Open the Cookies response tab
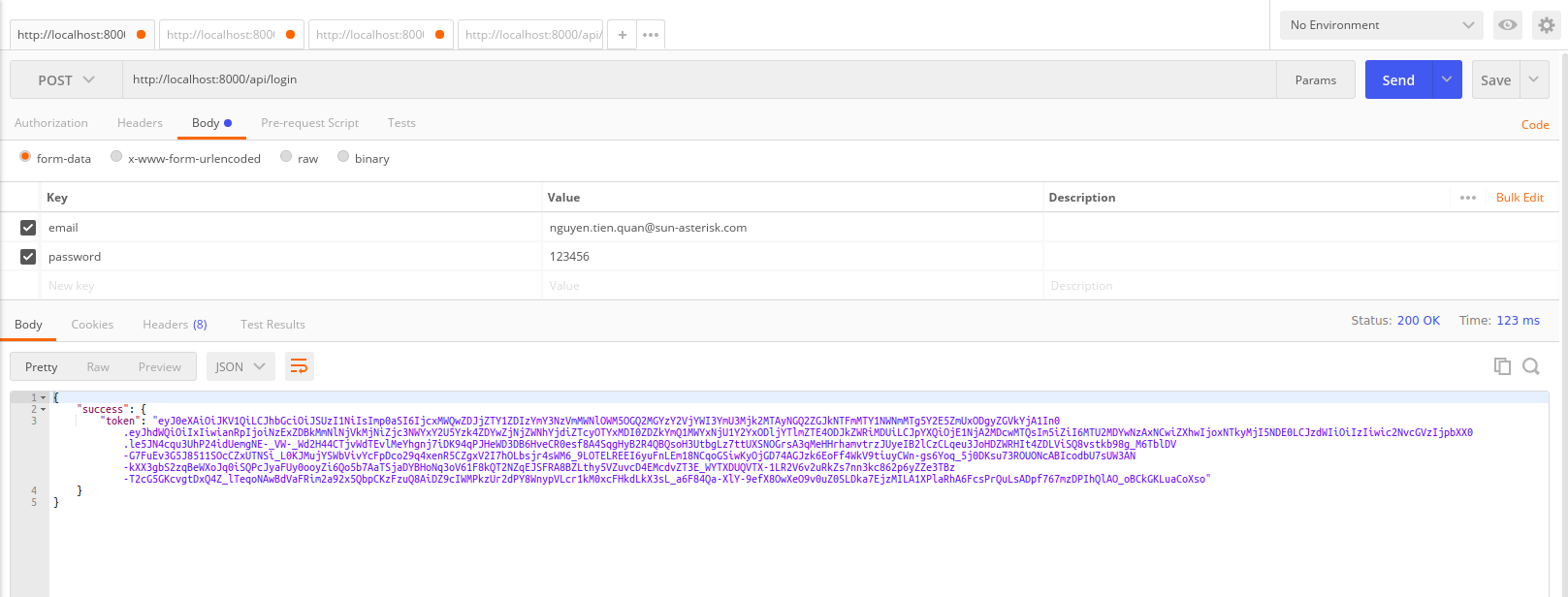Screen dimensions: 1568x597 (x=92, y=325)
